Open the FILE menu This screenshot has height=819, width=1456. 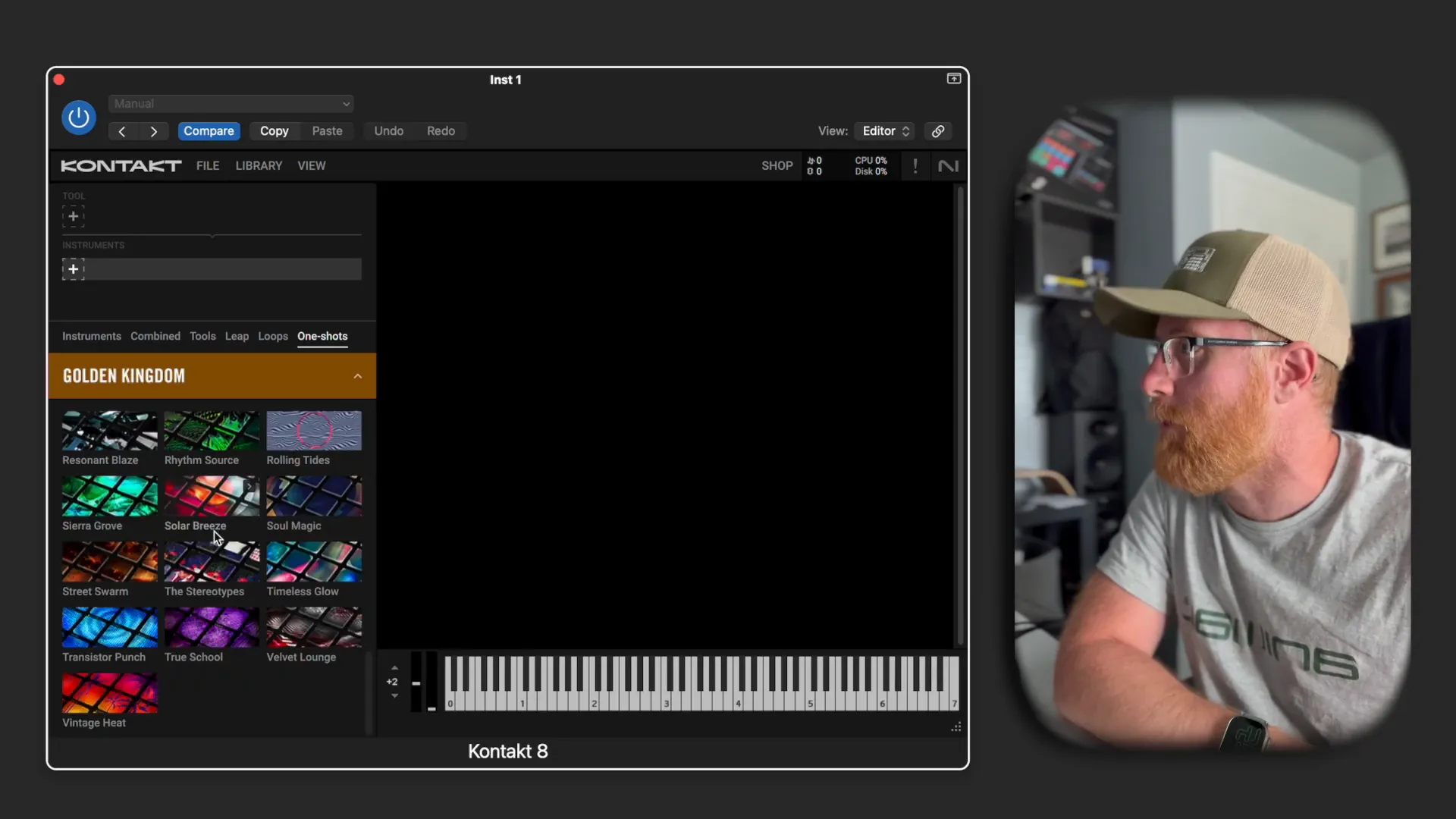point(208,165)
